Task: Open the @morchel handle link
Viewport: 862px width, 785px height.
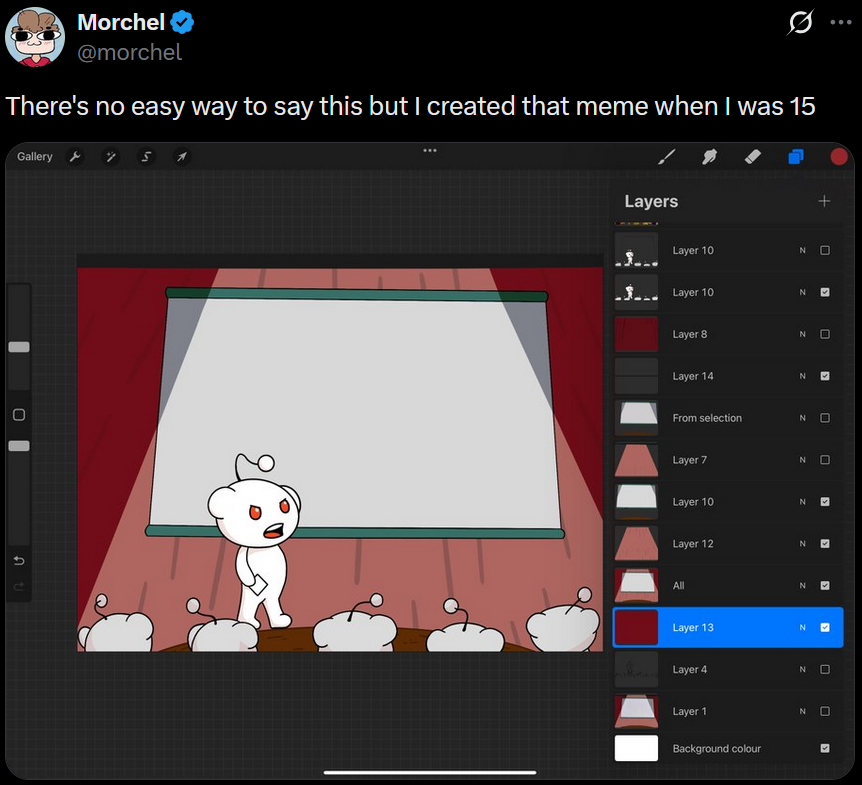Action: pyautogui.click(x=130, y=53)
